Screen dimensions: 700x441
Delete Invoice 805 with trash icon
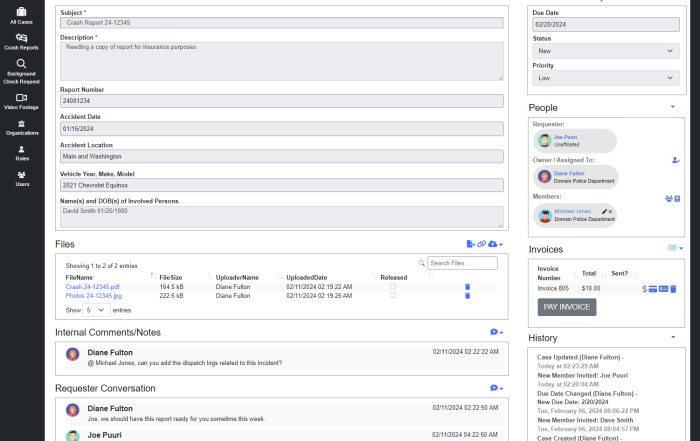[x=673, y=289]
